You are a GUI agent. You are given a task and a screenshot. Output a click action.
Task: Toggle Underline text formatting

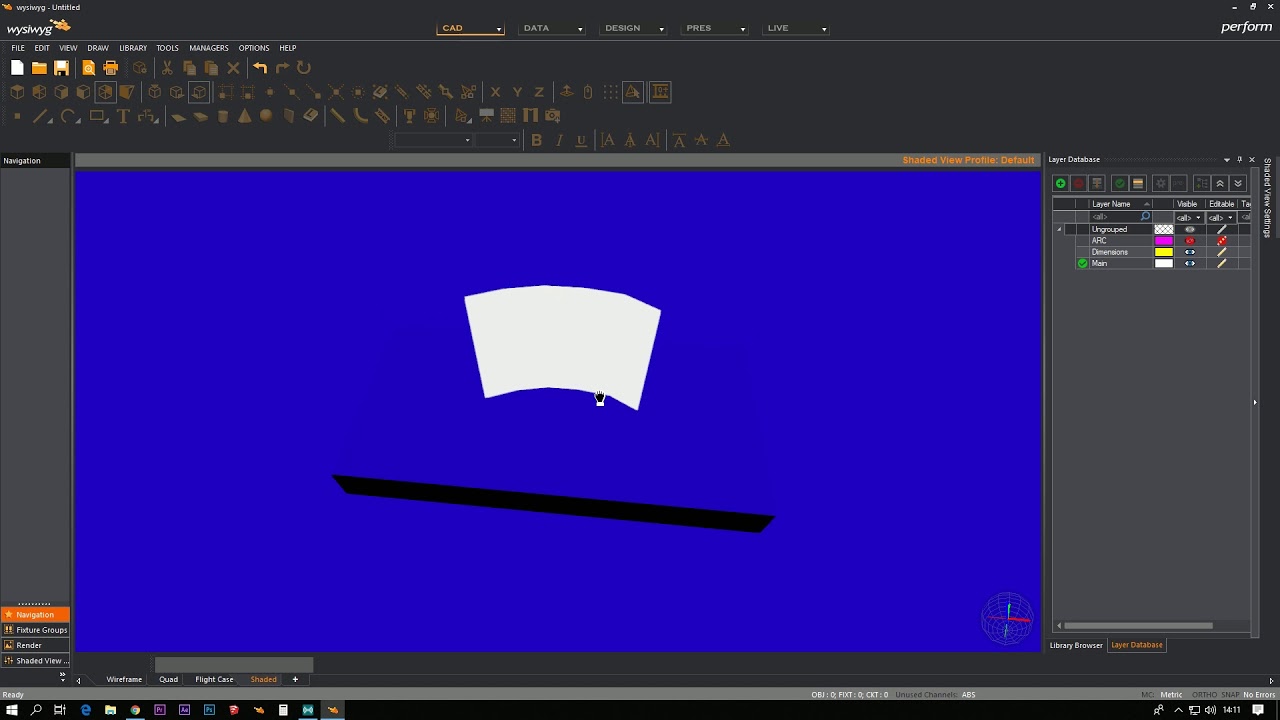581,140
